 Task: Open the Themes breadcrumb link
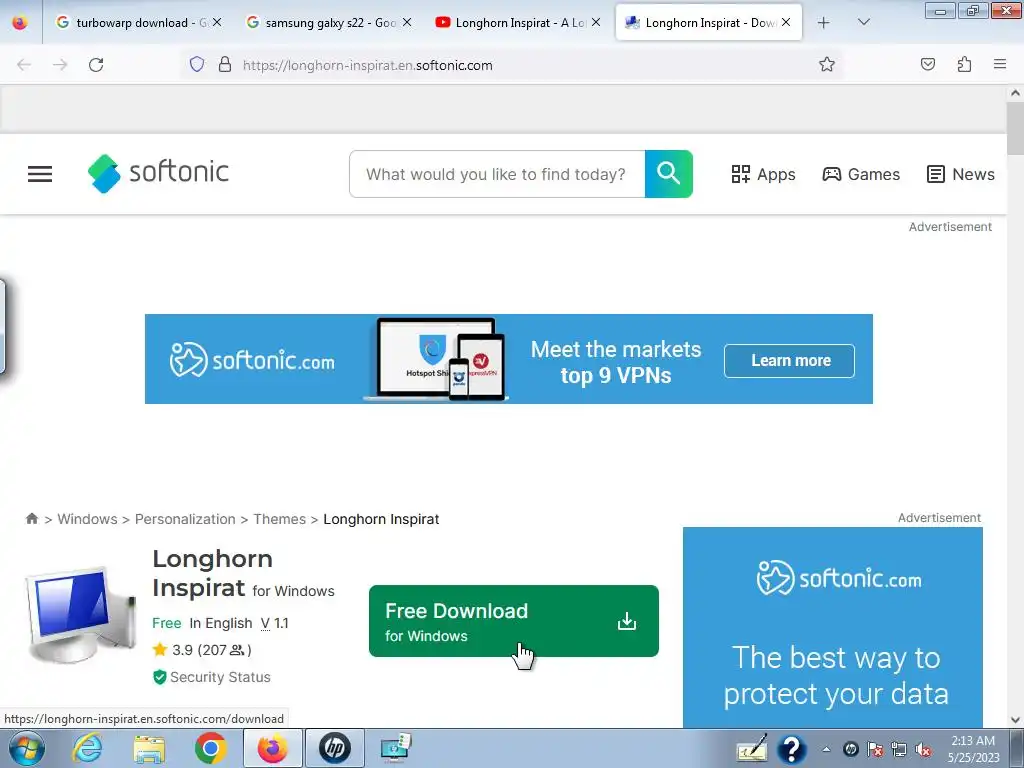280,519
